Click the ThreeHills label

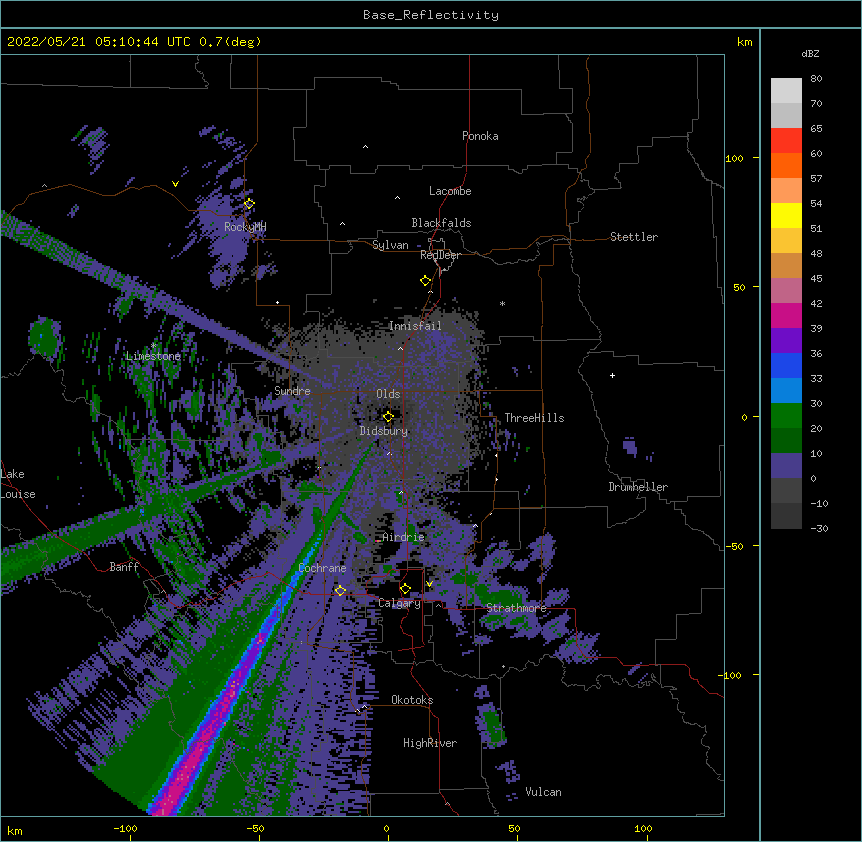(x=534, y=418)
